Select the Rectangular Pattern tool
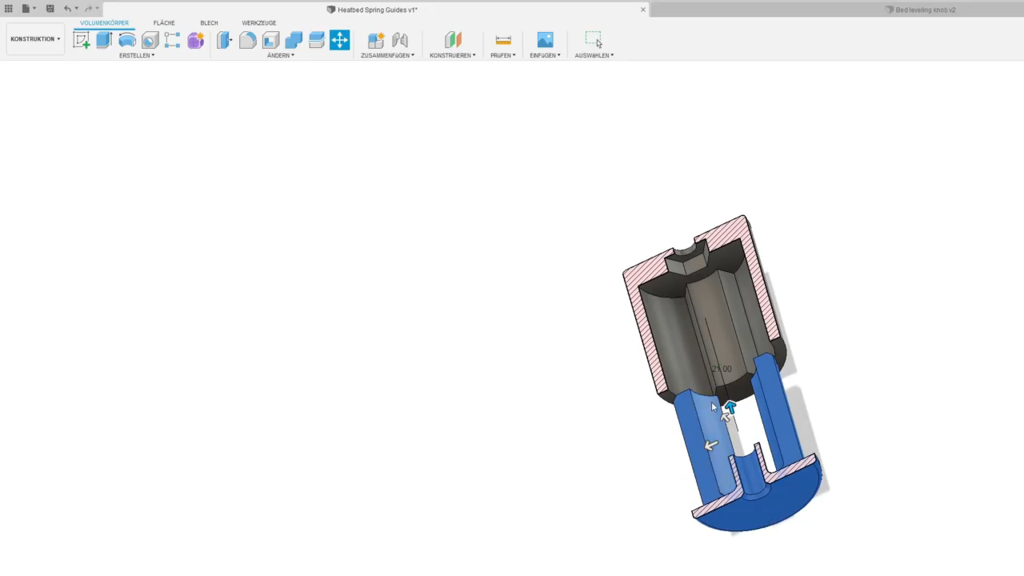The width and height of the screenshot is (1024, 576). click(172, 40)
